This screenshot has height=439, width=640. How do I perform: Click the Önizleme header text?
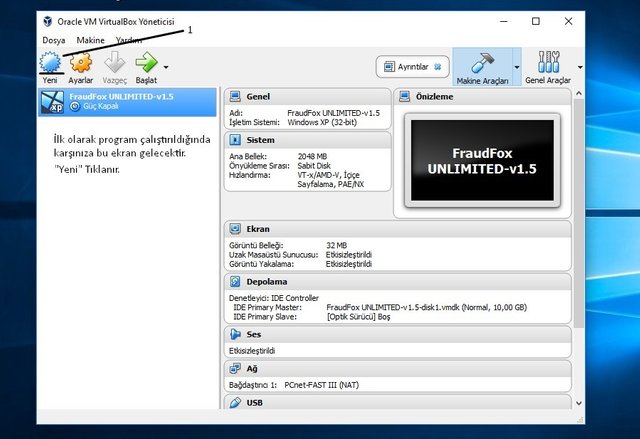(x=434, y=97)
